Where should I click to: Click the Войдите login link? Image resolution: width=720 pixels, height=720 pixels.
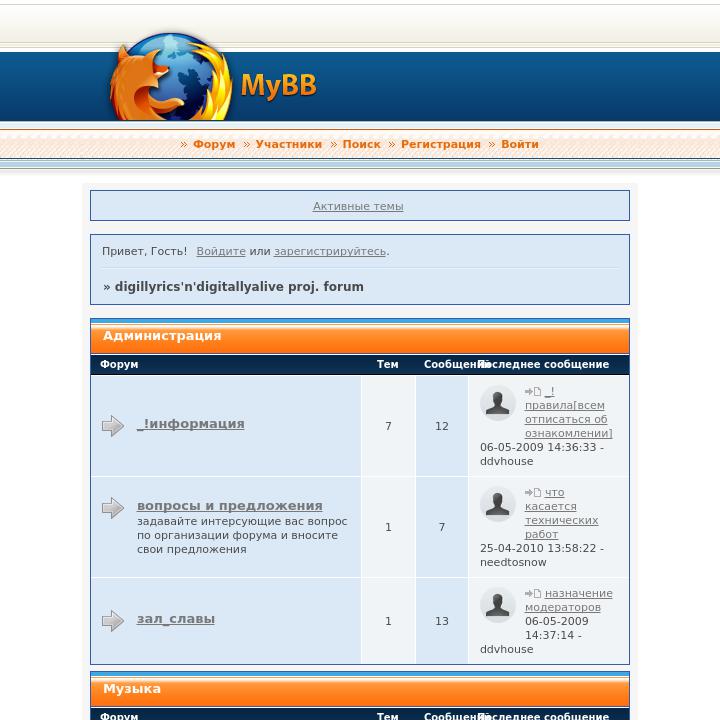pos(221,251)
